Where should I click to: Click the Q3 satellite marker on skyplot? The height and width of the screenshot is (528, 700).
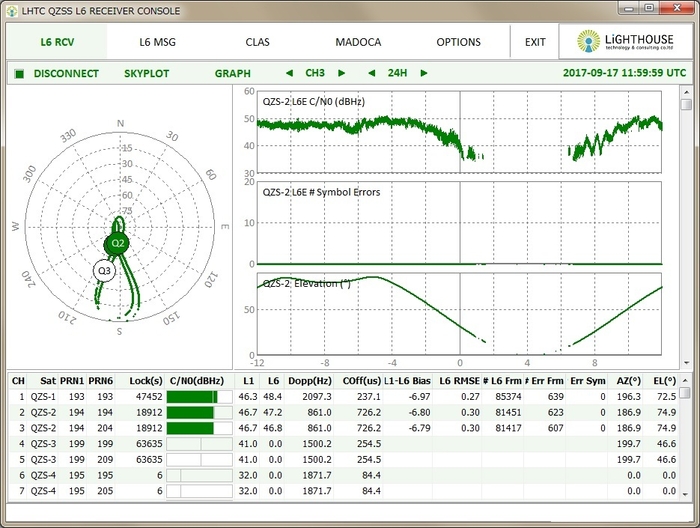coord(104,270)
